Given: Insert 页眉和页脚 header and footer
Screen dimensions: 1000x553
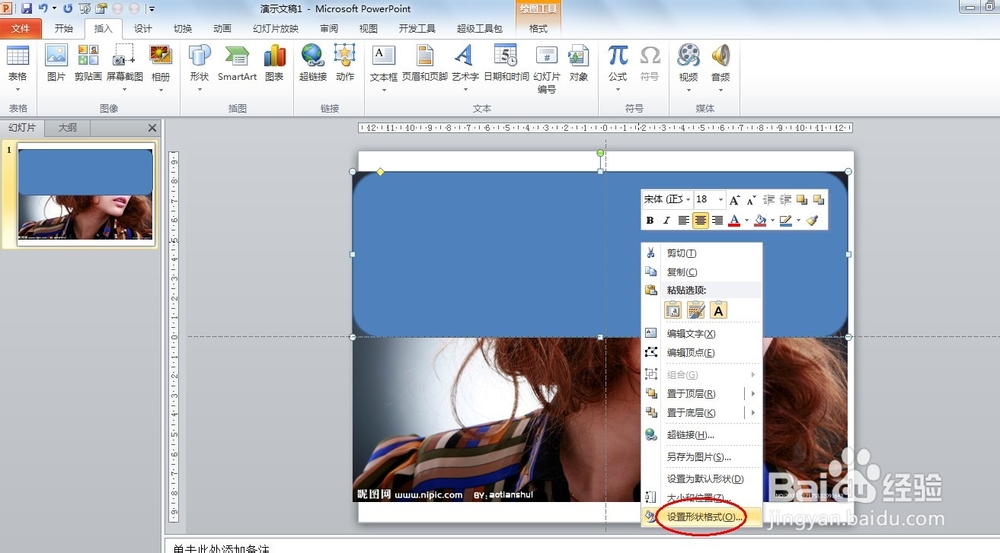Looking at the screenshot, I should (x=425, y=64).
